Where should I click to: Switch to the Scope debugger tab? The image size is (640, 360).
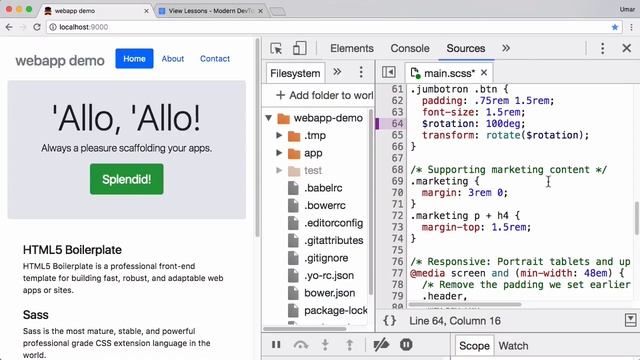(474, 346)
